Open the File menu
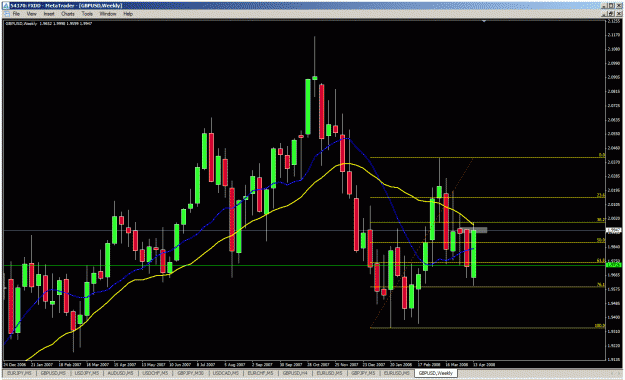Screen dimensions: 625x380 point(16,14)
